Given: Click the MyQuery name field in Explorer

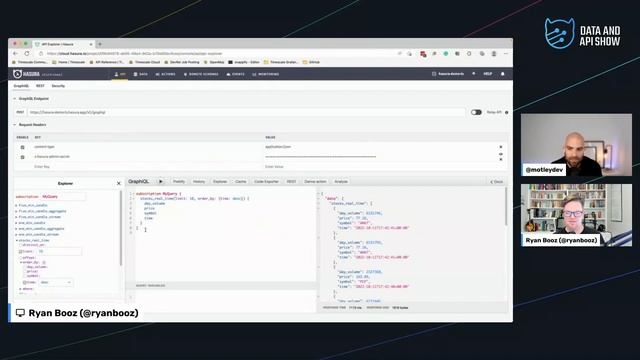Looking at the screenshot, I should (x=64, y=197).
